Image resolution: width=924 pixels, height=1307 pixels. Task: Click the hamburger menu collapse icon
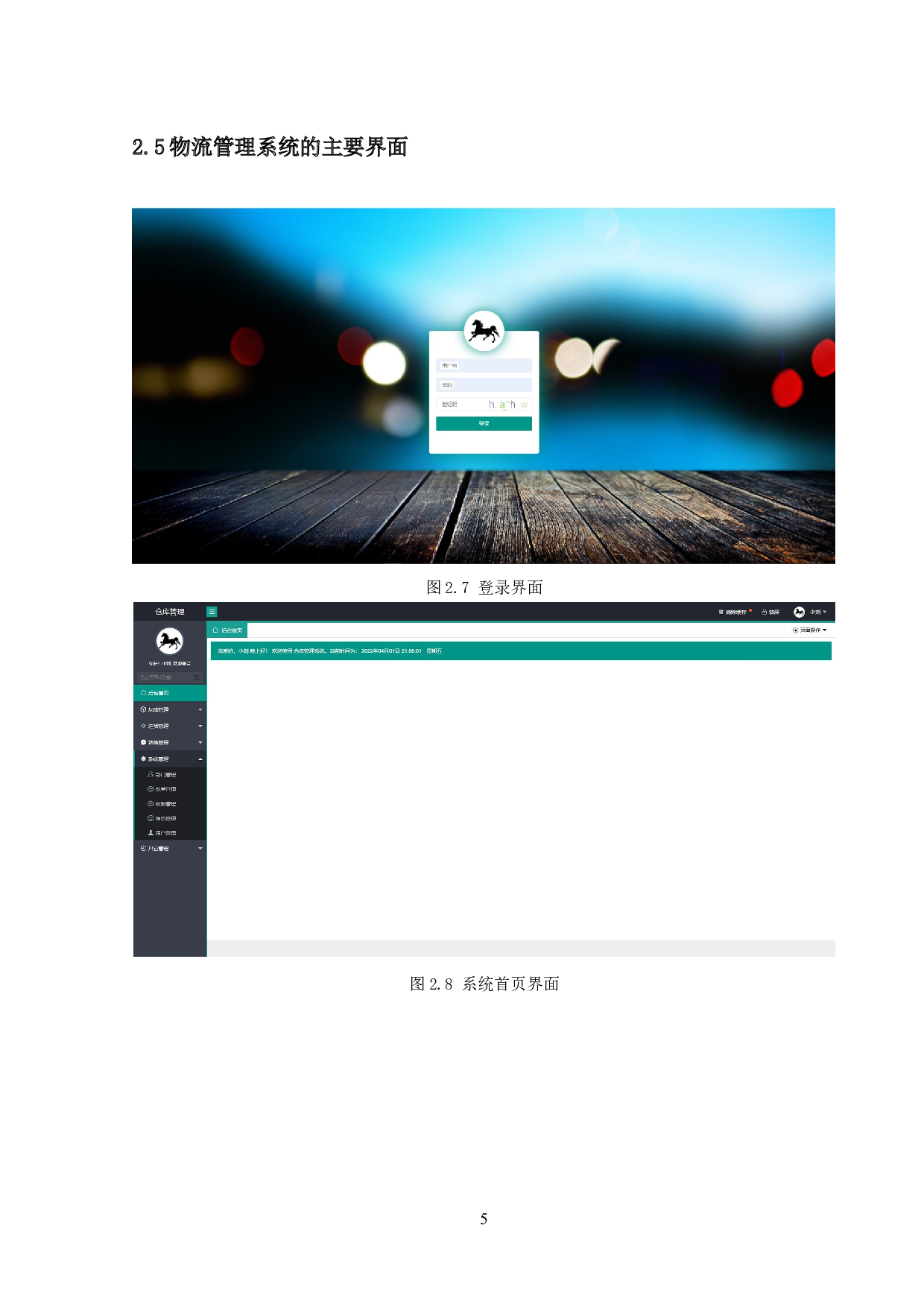pyautogui.click(x=212, y=612)
